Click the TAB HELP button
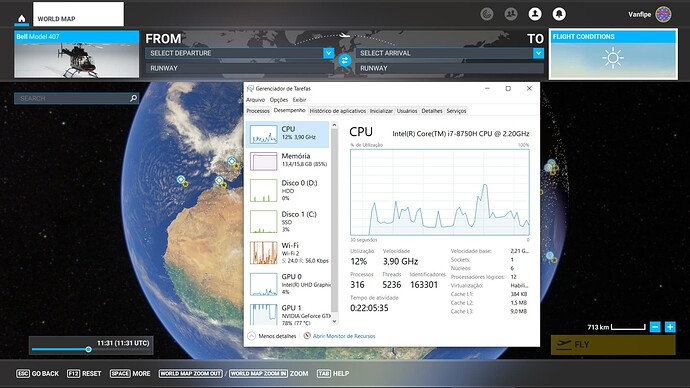This screenshot has height=388, width=690. click(333, 373)
